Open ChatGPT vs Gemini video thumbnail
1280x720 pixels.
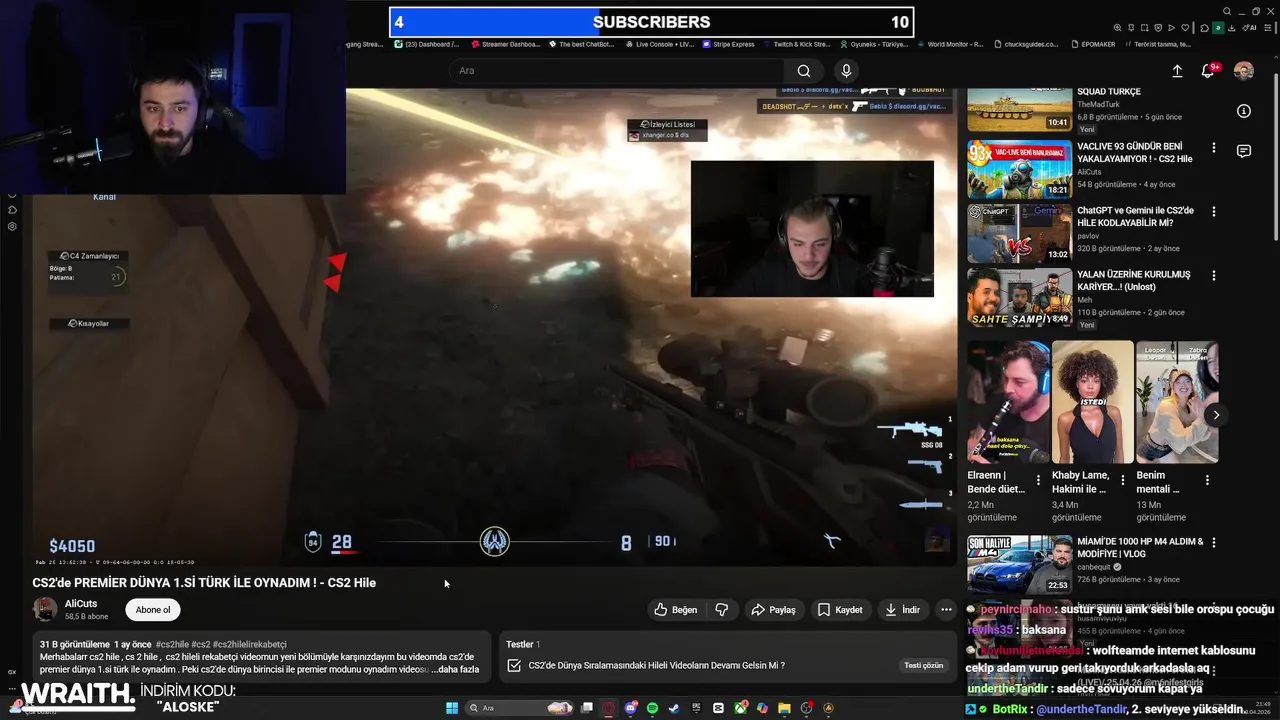(x=1019, y=233)
